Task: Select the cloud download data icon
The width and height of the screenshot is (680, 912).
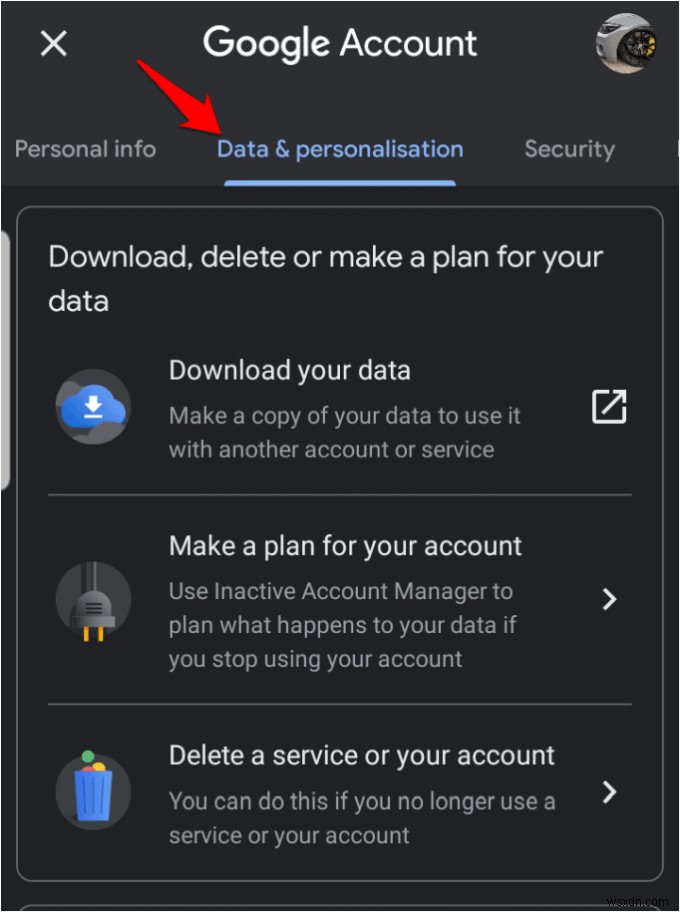Action: pos(92,406)
